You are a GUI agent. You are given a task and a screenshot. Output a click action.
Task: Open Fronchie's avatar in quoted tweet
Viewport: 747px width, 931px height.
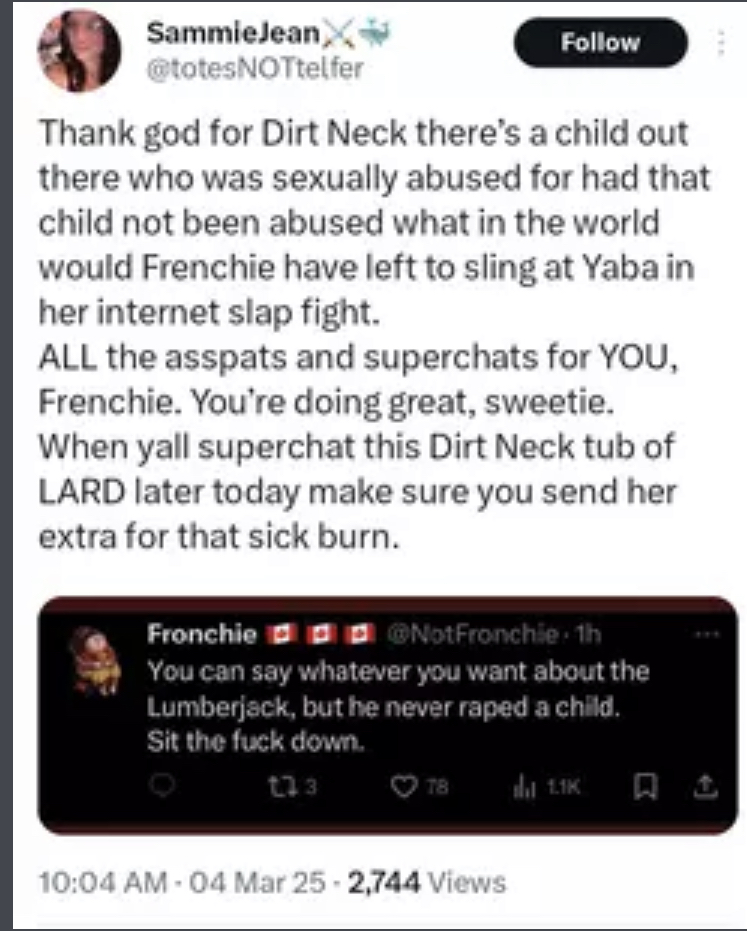(94, 660)
